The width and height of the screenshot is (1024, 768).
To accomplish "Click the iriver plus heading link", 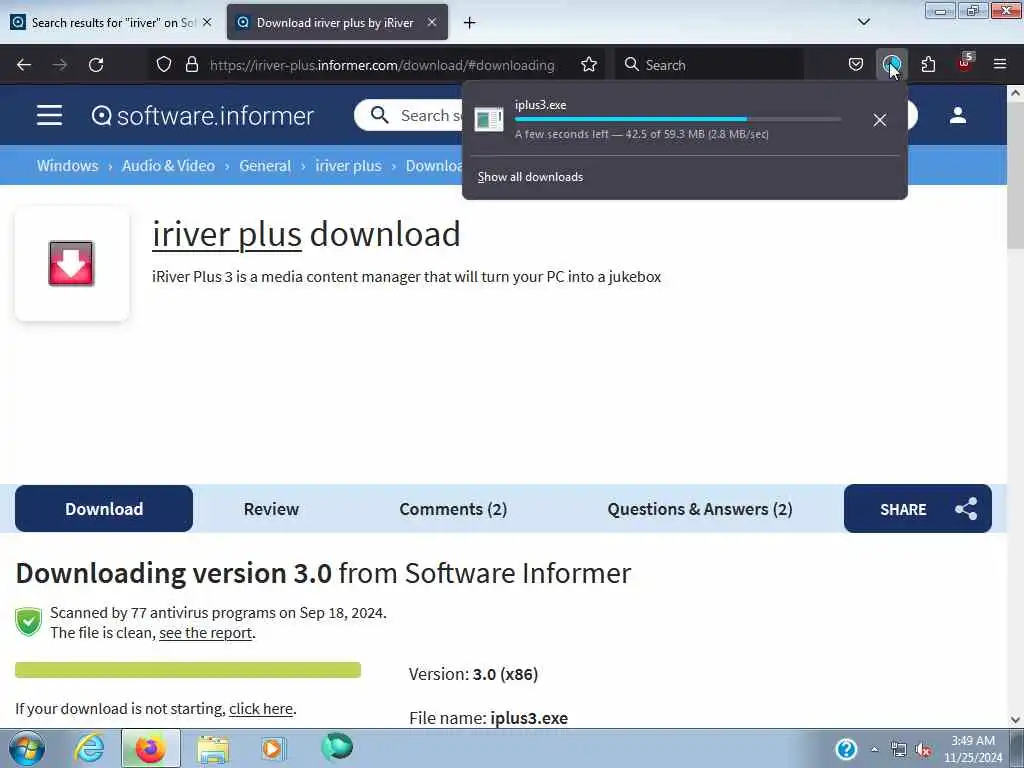I will point(227,234).
